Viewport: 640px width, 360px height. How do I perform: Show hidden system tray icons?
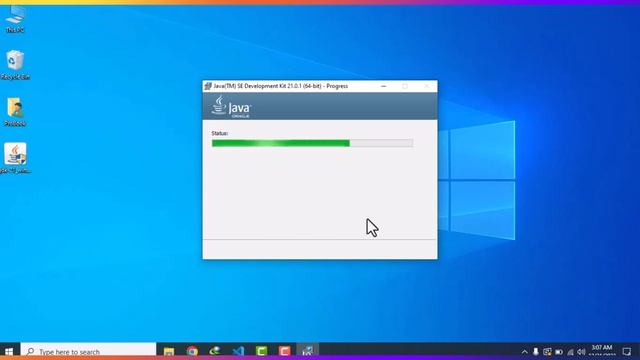pyautogui.click(x=524, y=352)
